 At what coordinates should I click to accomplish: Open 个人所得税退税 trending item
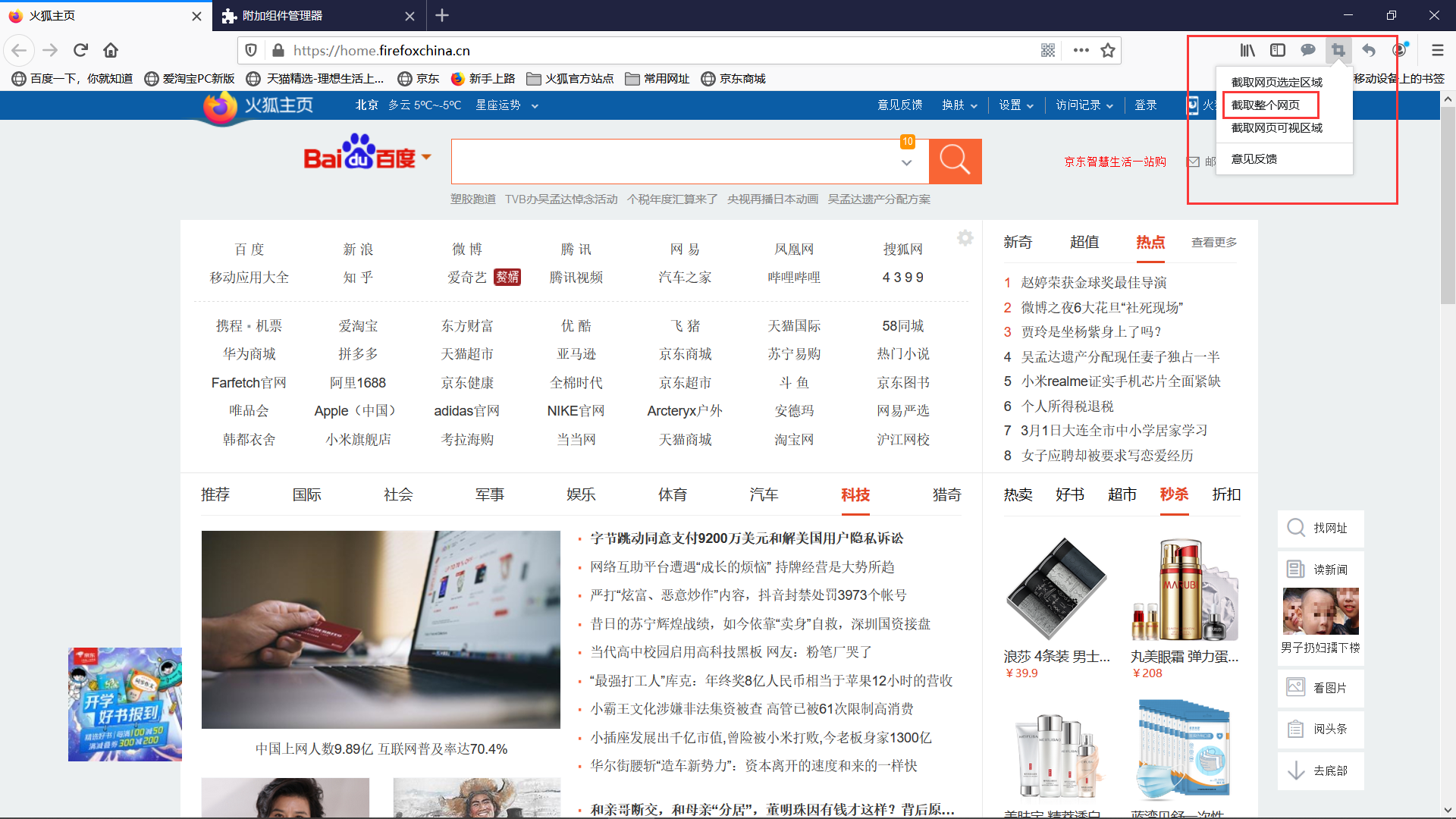point(1067,406)
